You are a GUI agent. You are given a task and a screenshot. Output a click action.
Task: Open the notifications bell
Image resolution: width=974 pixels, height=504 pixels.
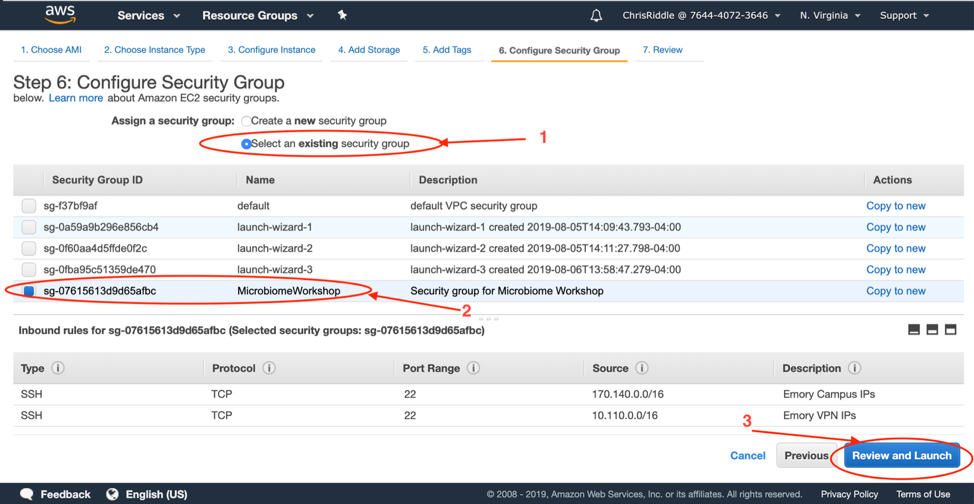[596, 16]
